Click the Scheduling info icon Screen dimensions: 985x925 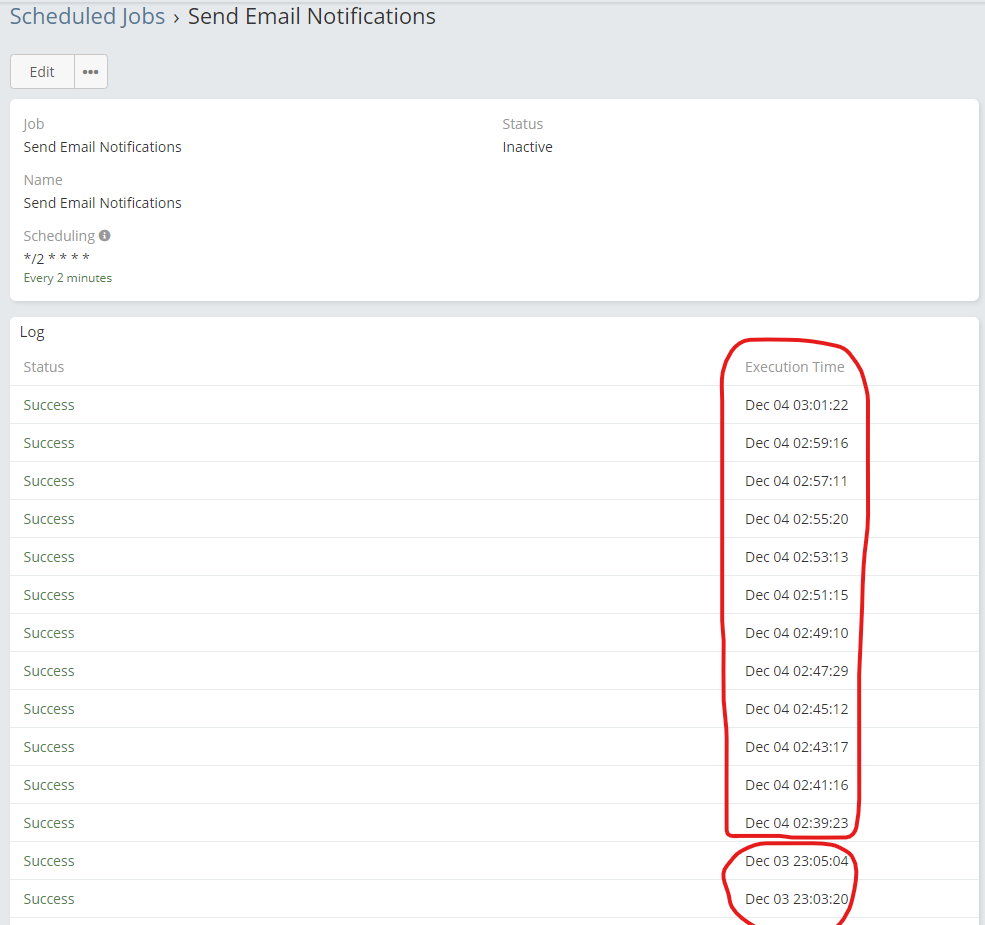[105, 236]
